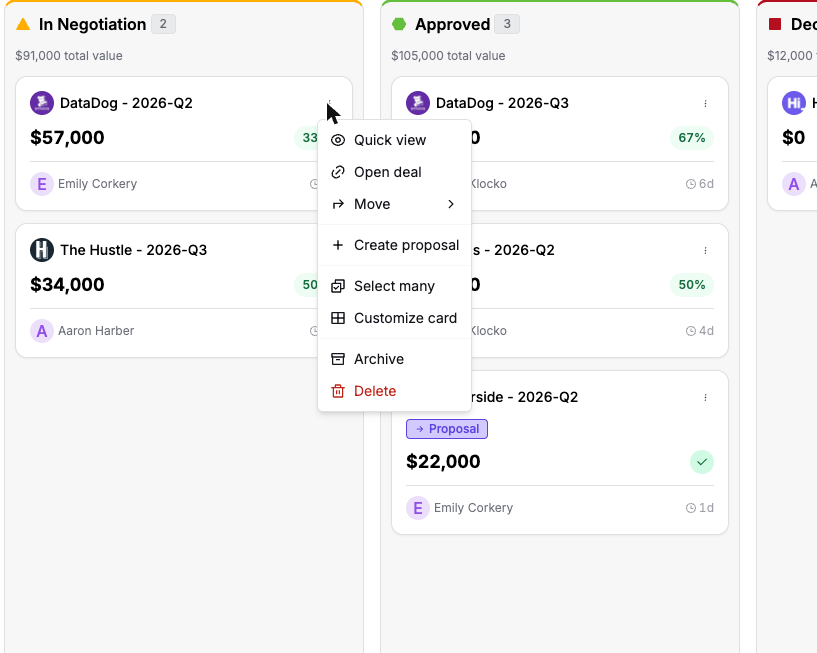Screen dimensions: 817x653
Task: Click the Select many checkbox icon
Action: [x=338, y=286]
